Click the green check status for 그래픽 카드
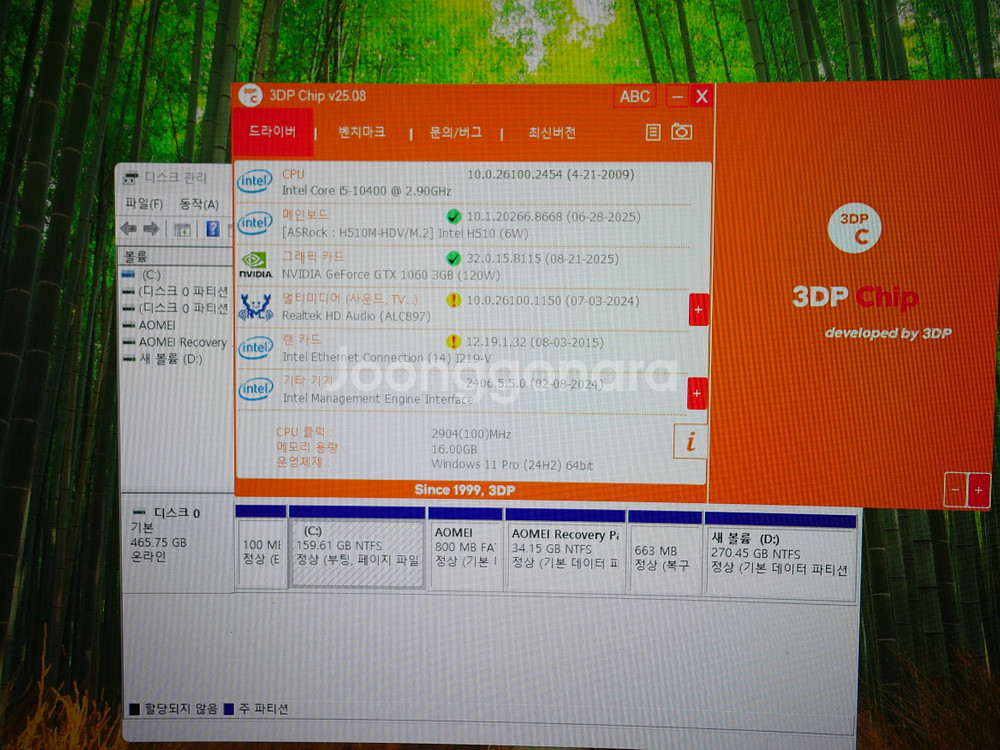Image resolution: width=1000 pixels, height=750 pixels. 453,258
